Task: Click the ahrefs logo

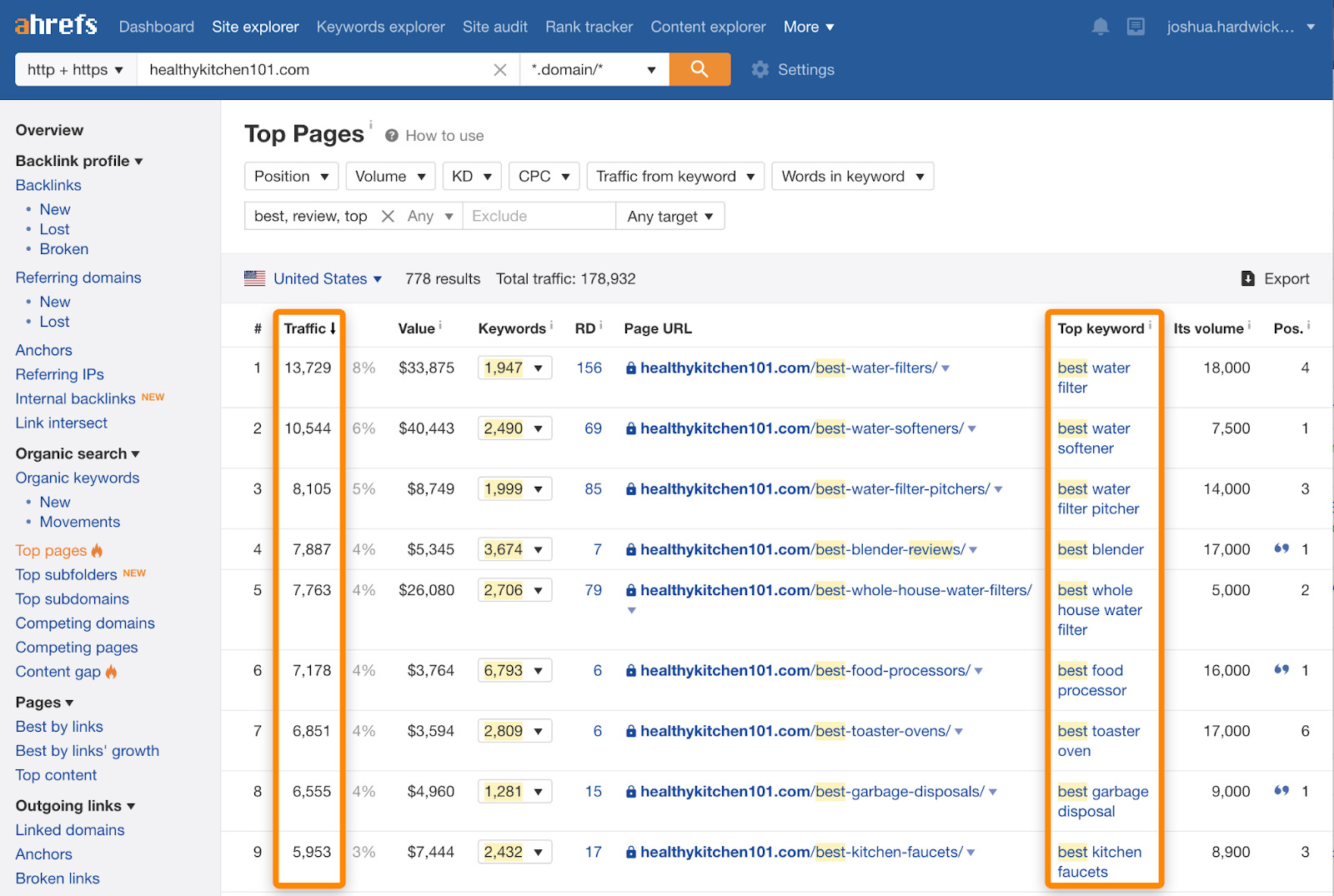Action: click(x=53, y=24)
